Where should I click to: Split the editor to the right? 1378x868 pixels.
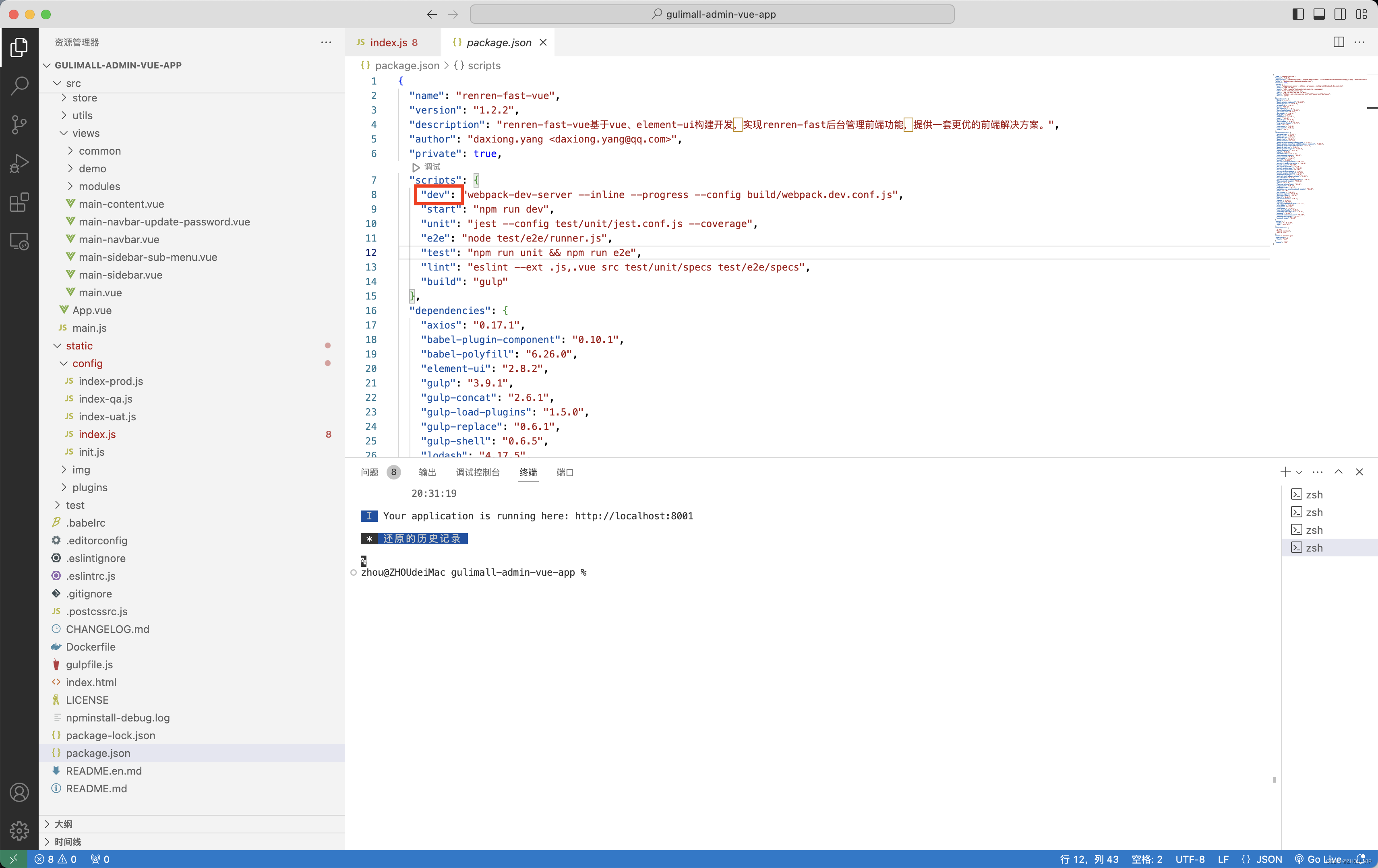(1339, 42)
